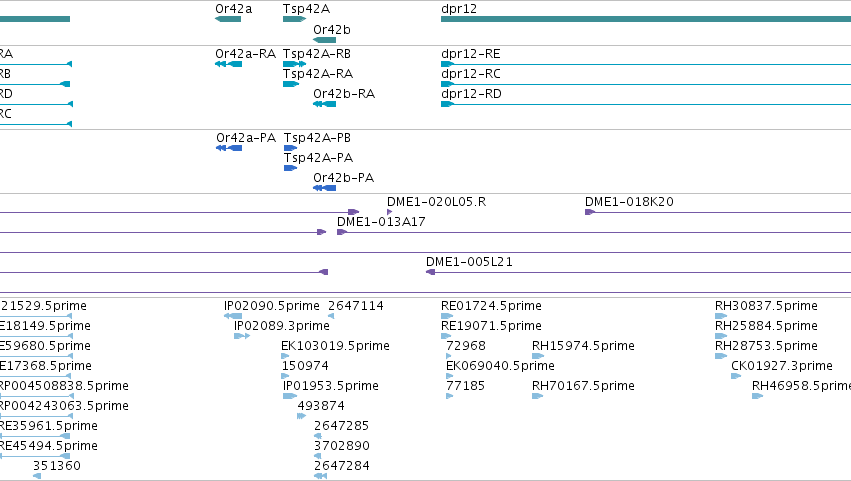Select the IP02089.3prime EST glyph

click(x=242, y=336)
